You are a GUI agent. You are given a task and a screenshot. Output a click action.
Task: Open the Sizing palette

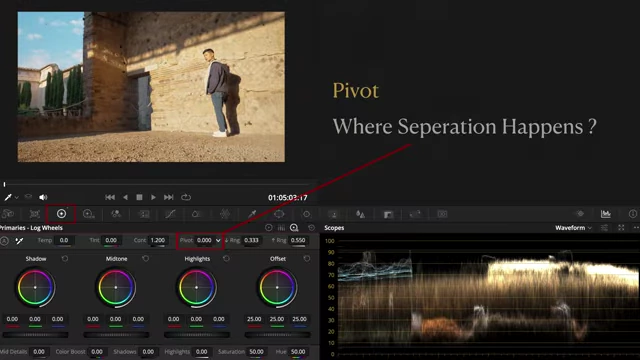(x=415, y=214)
